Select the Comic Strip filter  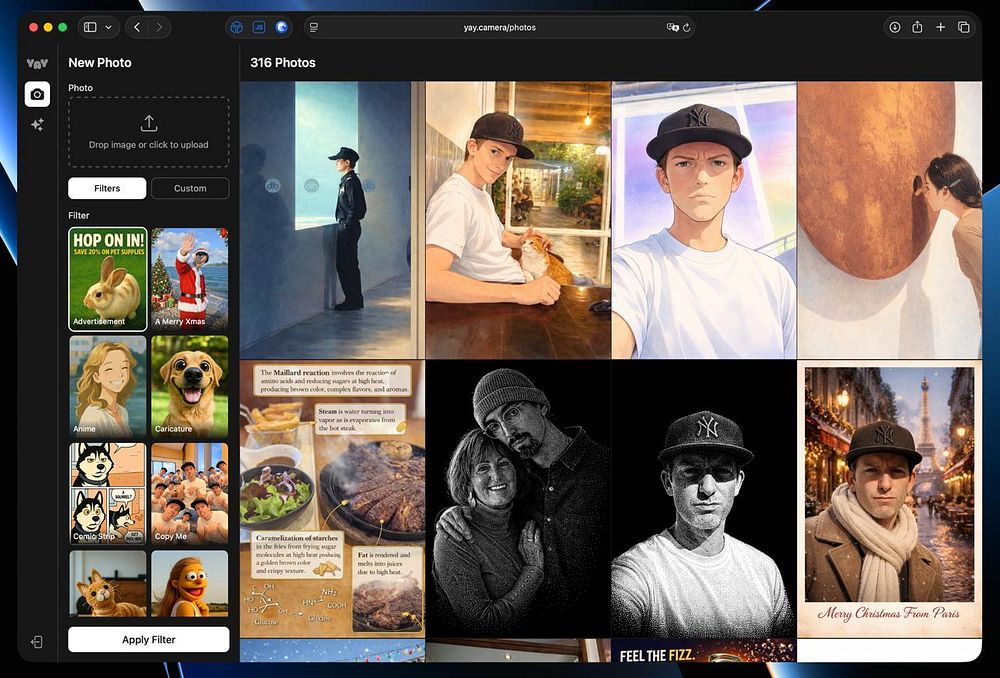click(x=108, y=494)
